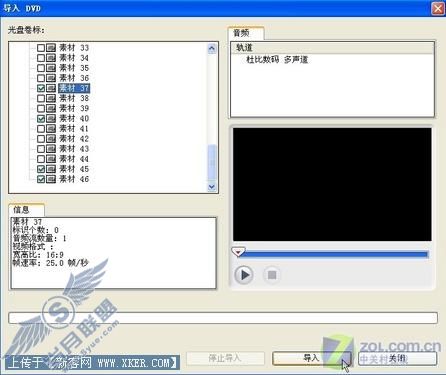Click the list scrollbar up arrow
Screen dimensions: 446x375
coord(212,49)
